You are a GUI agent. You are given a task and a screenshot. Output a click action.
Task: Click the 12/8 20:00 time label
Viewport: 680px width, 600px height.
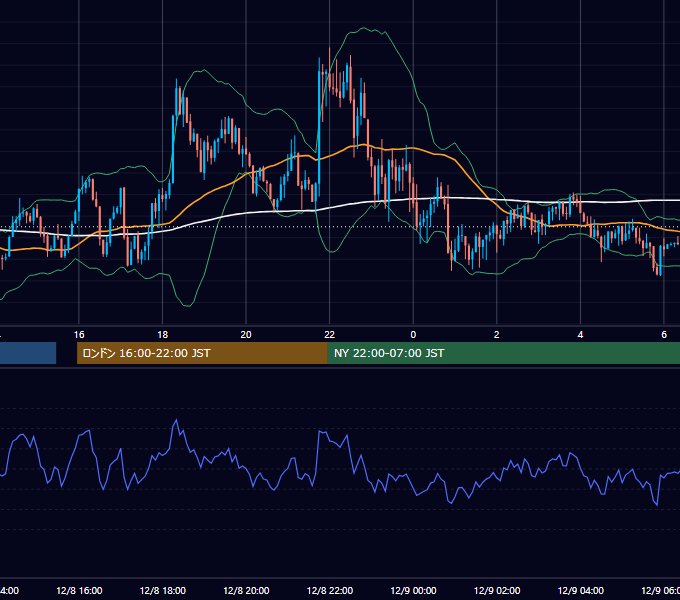point(246,590)
